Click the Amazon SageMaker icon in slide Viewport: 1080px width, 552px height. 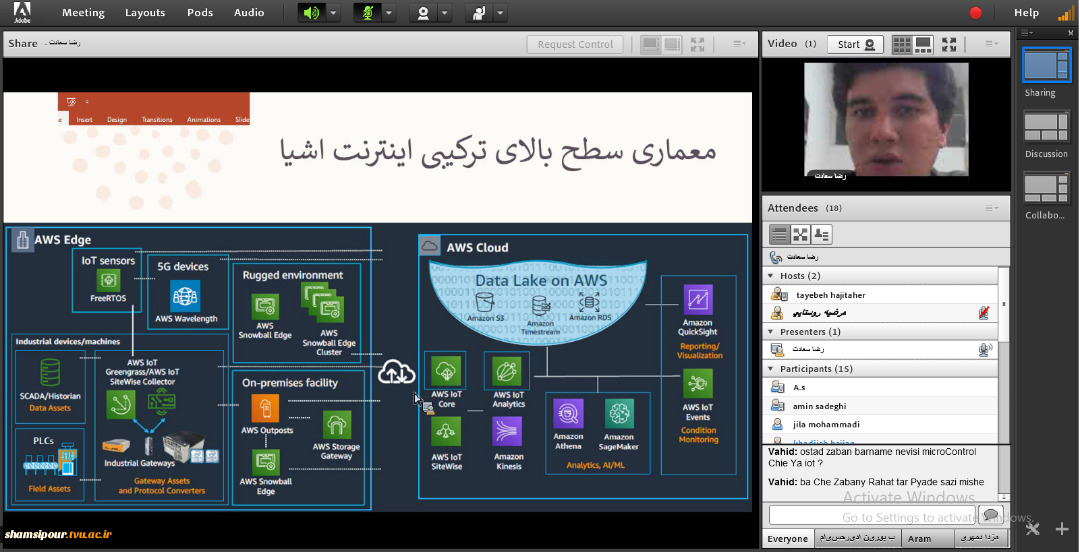(619, 413)
